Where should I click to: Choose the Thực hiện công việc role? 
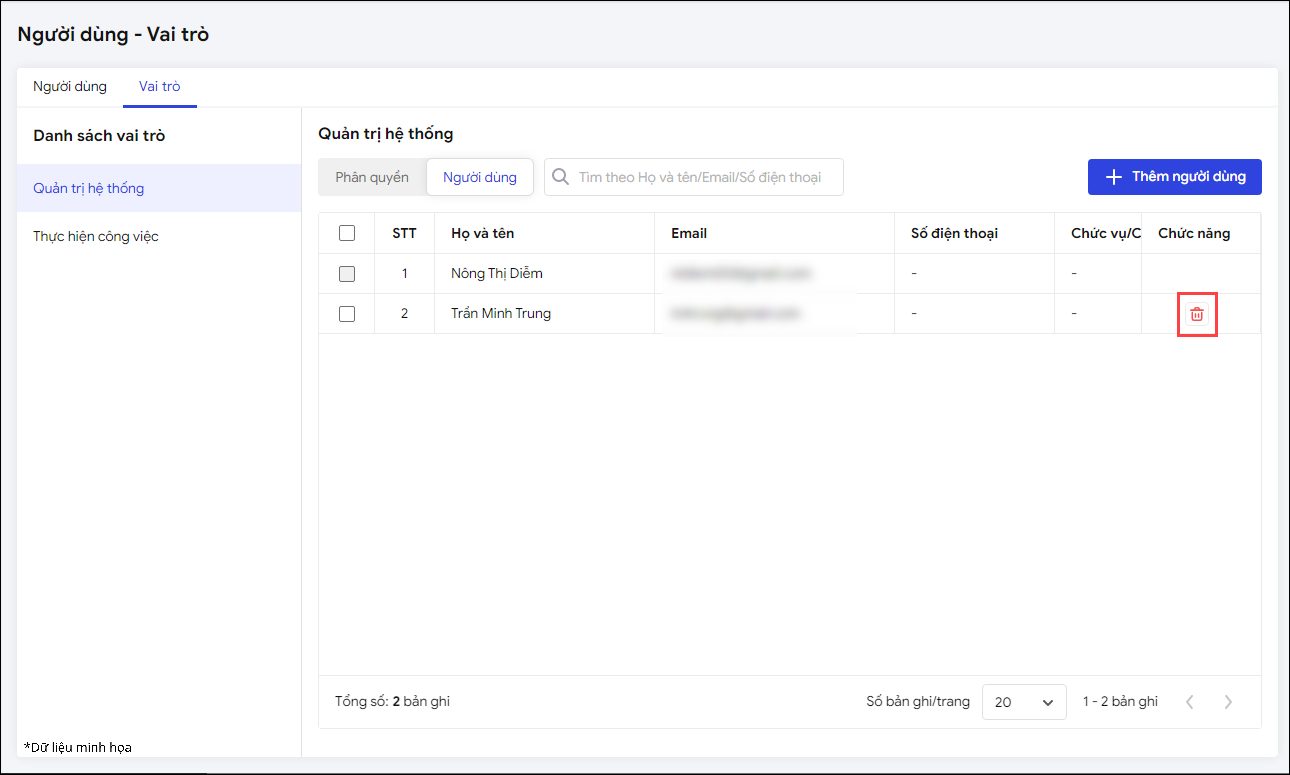pyautogui.click(x=96, y=237)
